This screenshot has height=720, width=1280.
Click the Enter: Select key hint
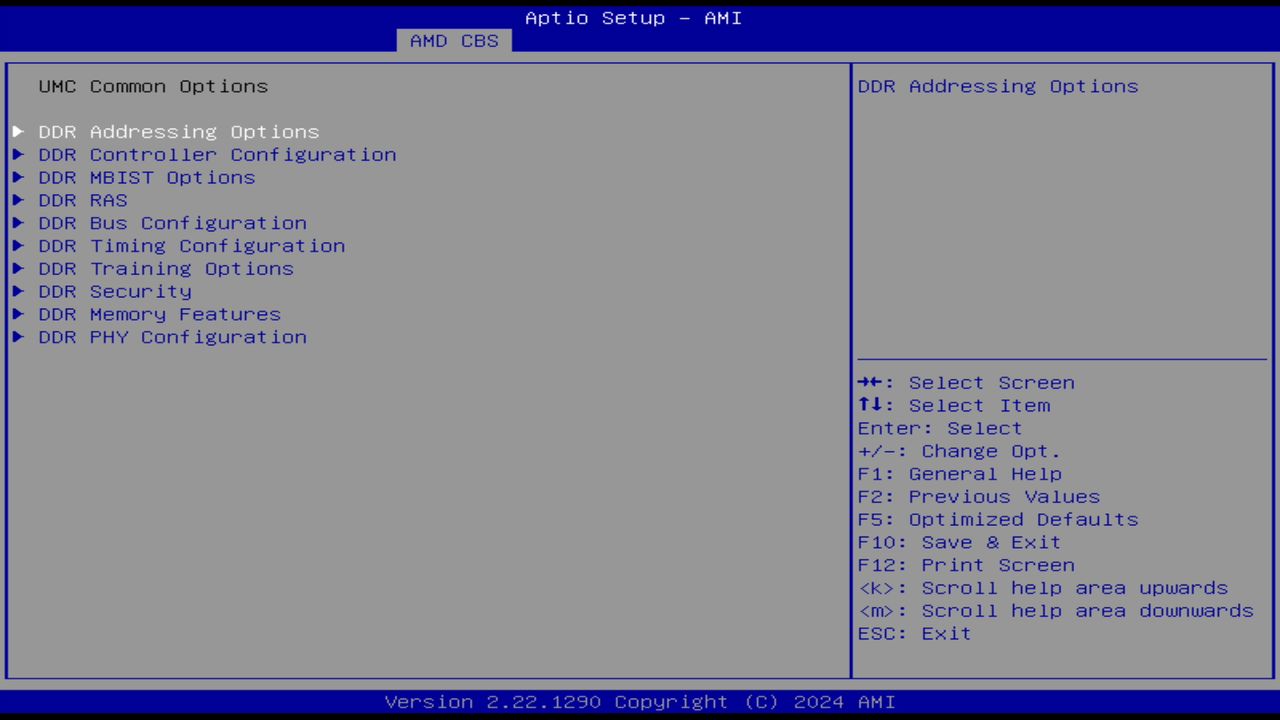pos(940,428)
